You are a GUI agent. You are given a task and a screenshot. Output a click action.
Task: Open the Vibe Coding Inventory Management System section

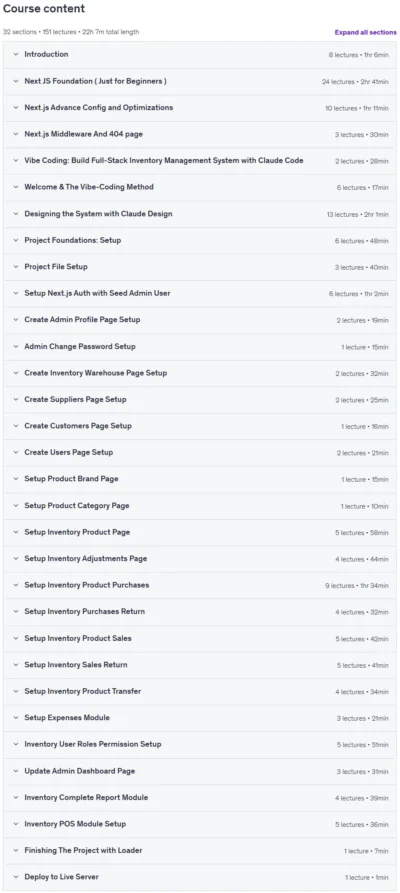pos(200,161)
